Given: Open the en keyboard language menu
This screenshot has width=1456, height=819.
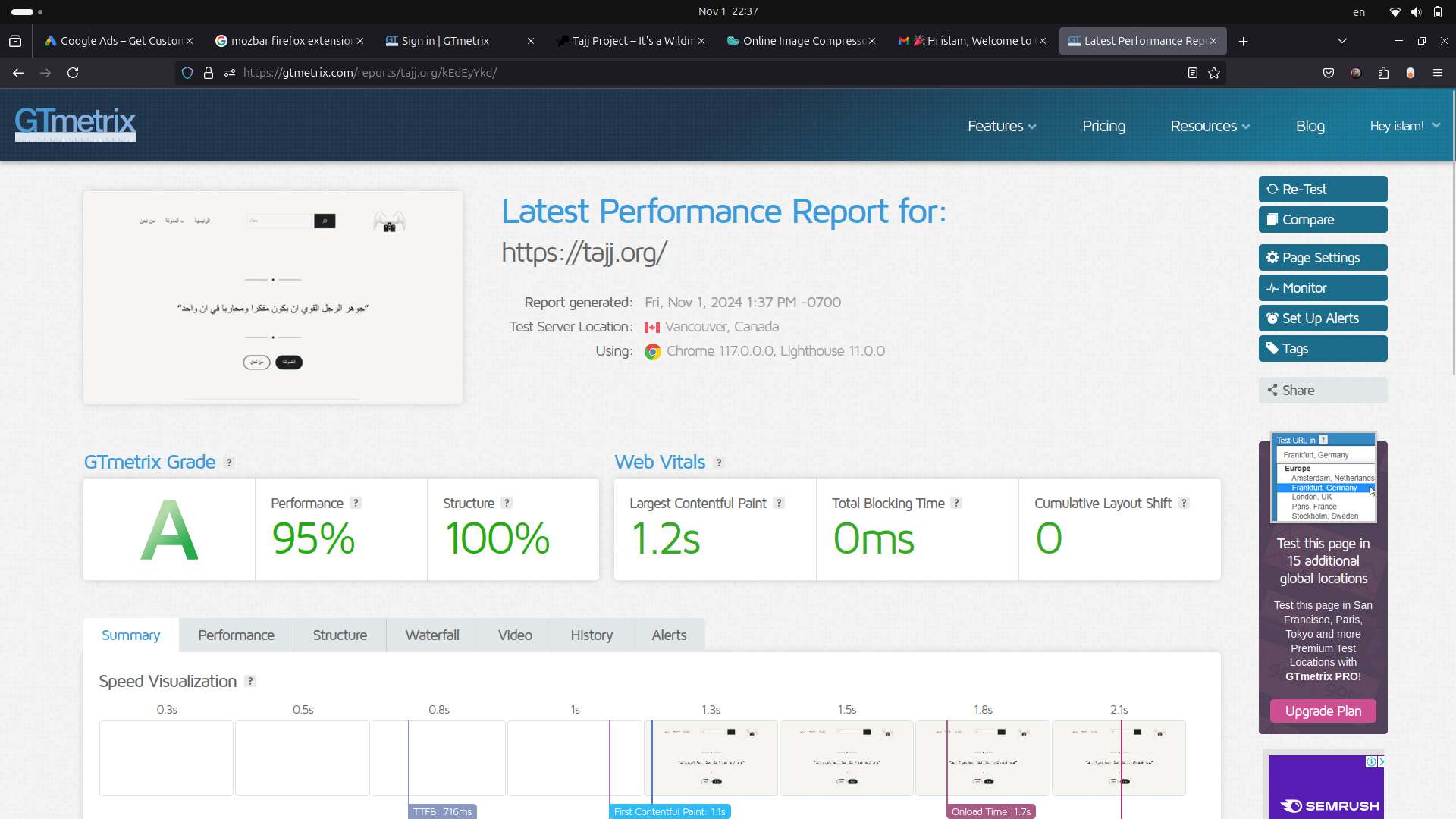Looking at the screenshot, I should coord(1359,11).
